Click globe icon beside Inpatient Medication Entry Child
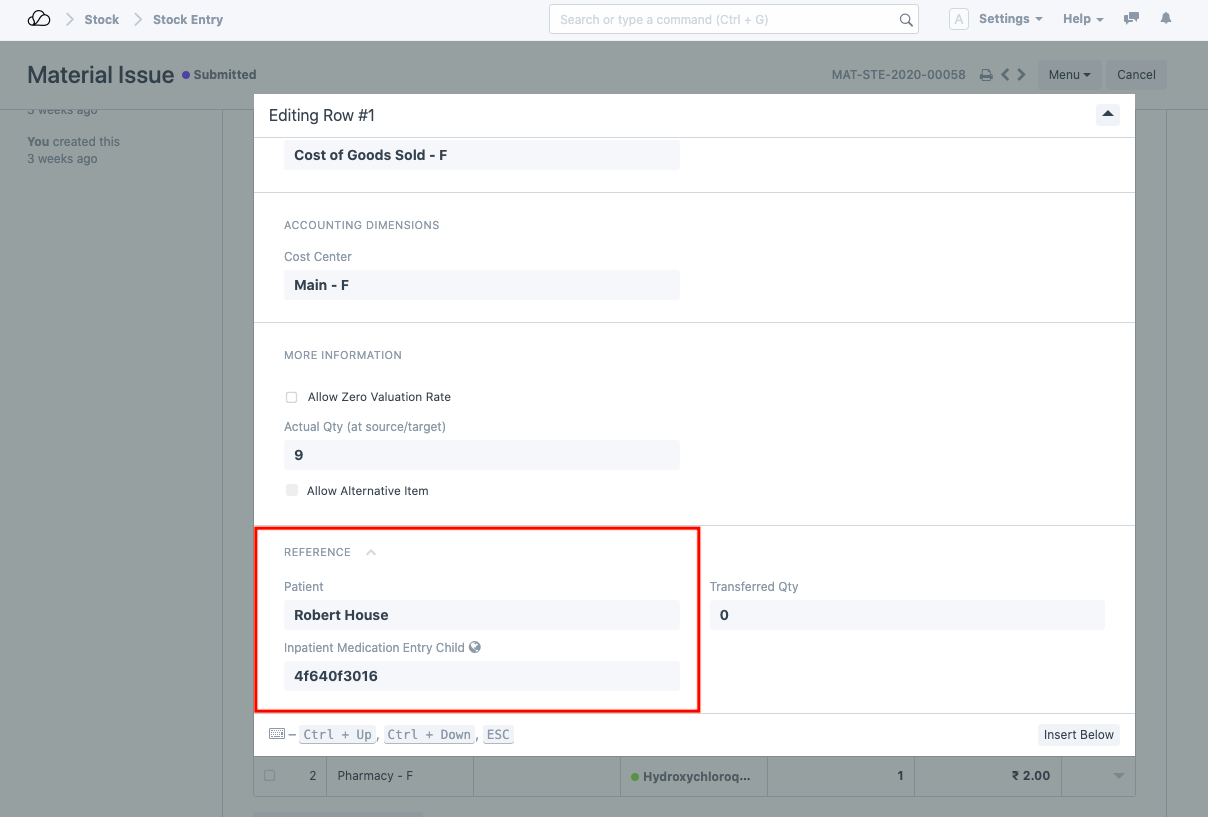Viewport: 1208px width, 817px height. (475, 647)
